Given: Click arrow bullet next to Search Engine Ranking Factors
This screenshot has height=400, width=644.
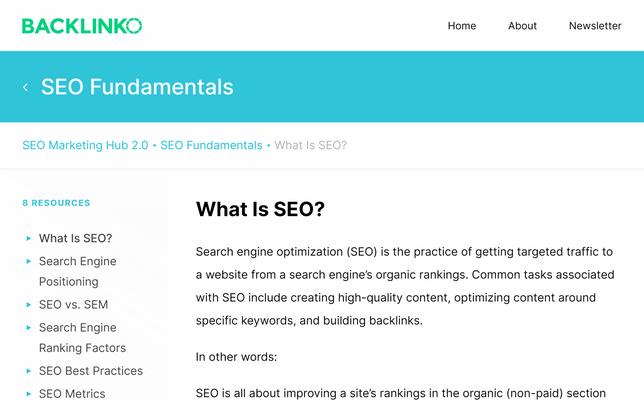Looking at the screenshot, I should (x=29, y=327).
